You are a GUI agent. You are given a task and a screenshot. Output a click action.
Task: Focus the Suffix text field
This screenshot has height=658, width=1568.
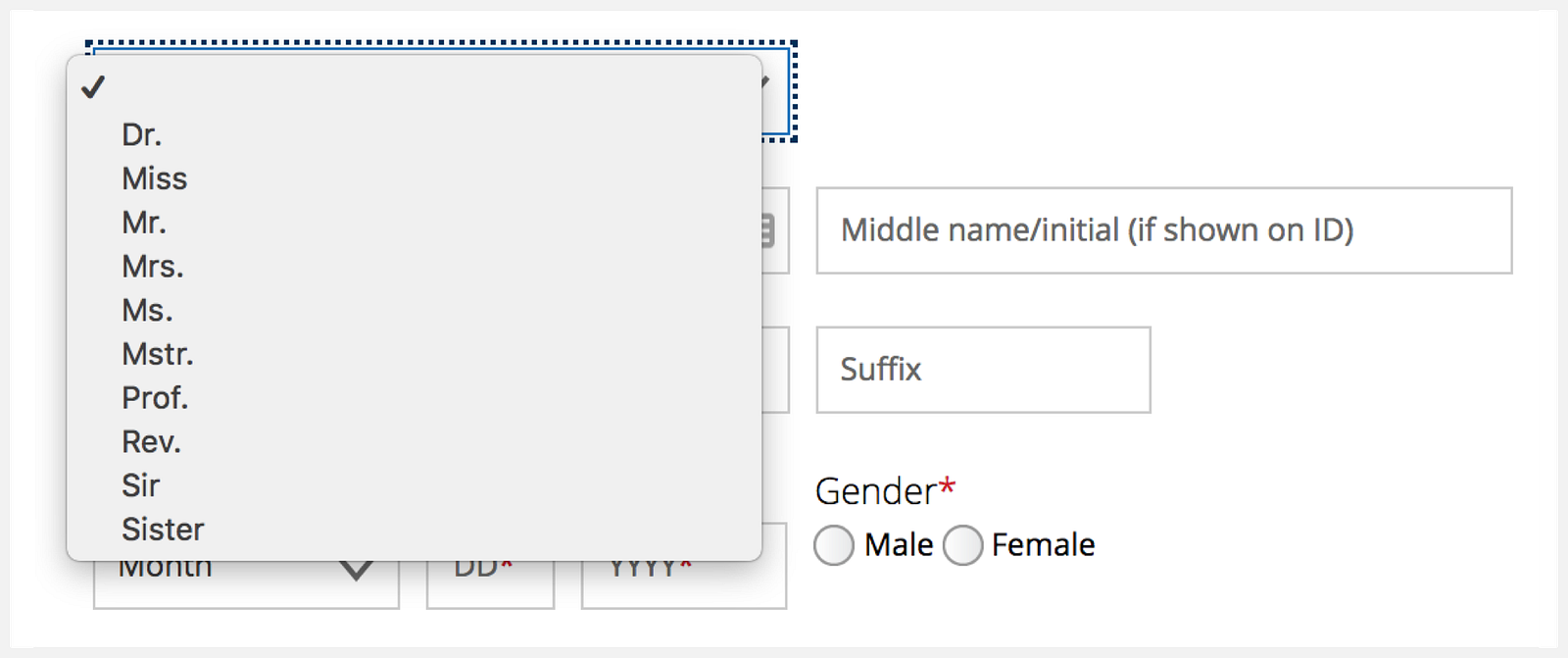[983, 370]
